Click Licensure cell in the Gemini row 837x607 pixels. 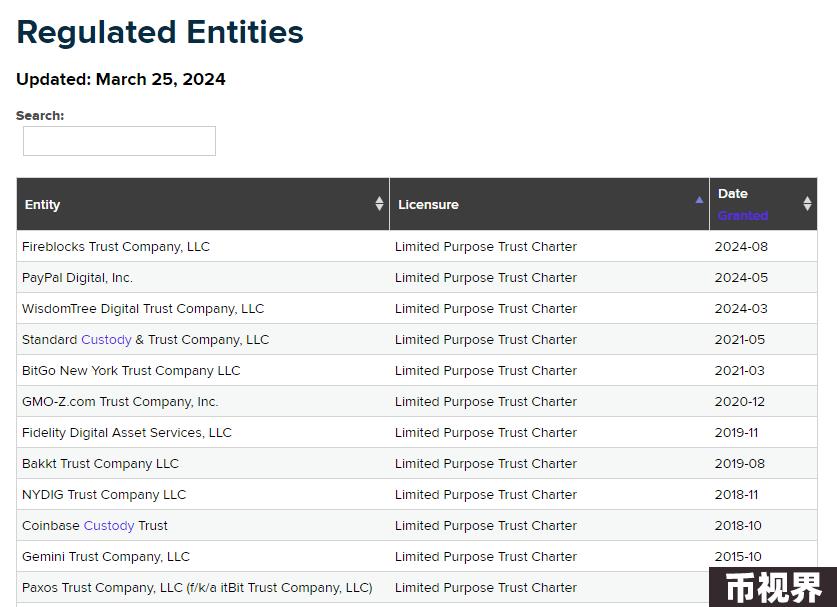[x=486, y=556]
